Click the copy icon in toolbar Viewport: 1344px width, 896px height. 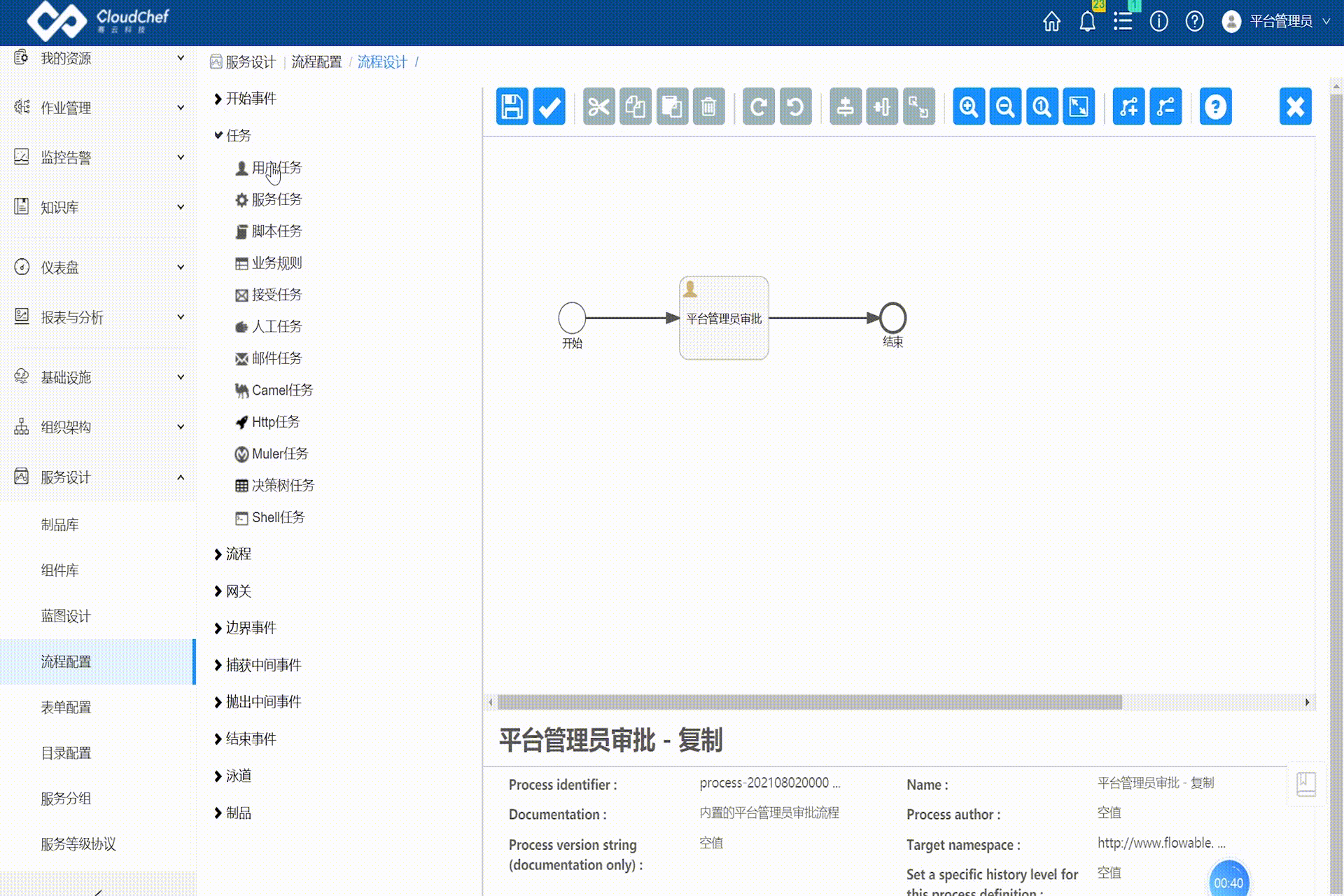636,107
